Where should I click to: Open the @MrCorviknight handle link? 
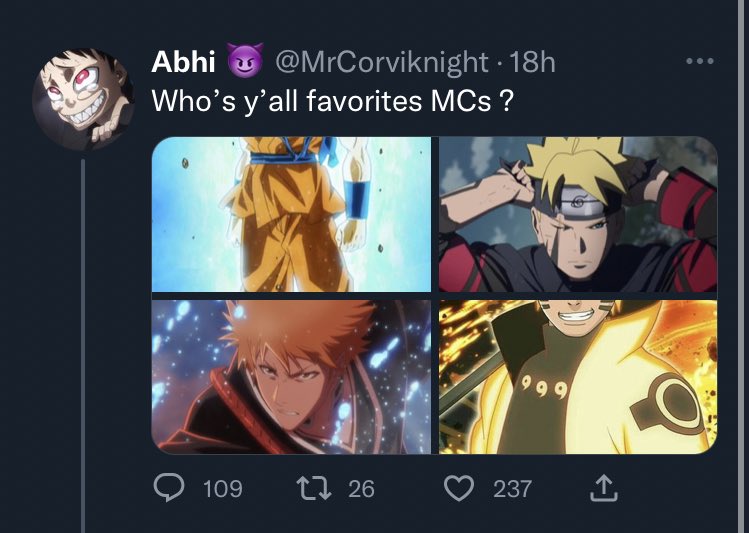click(382, 62)
